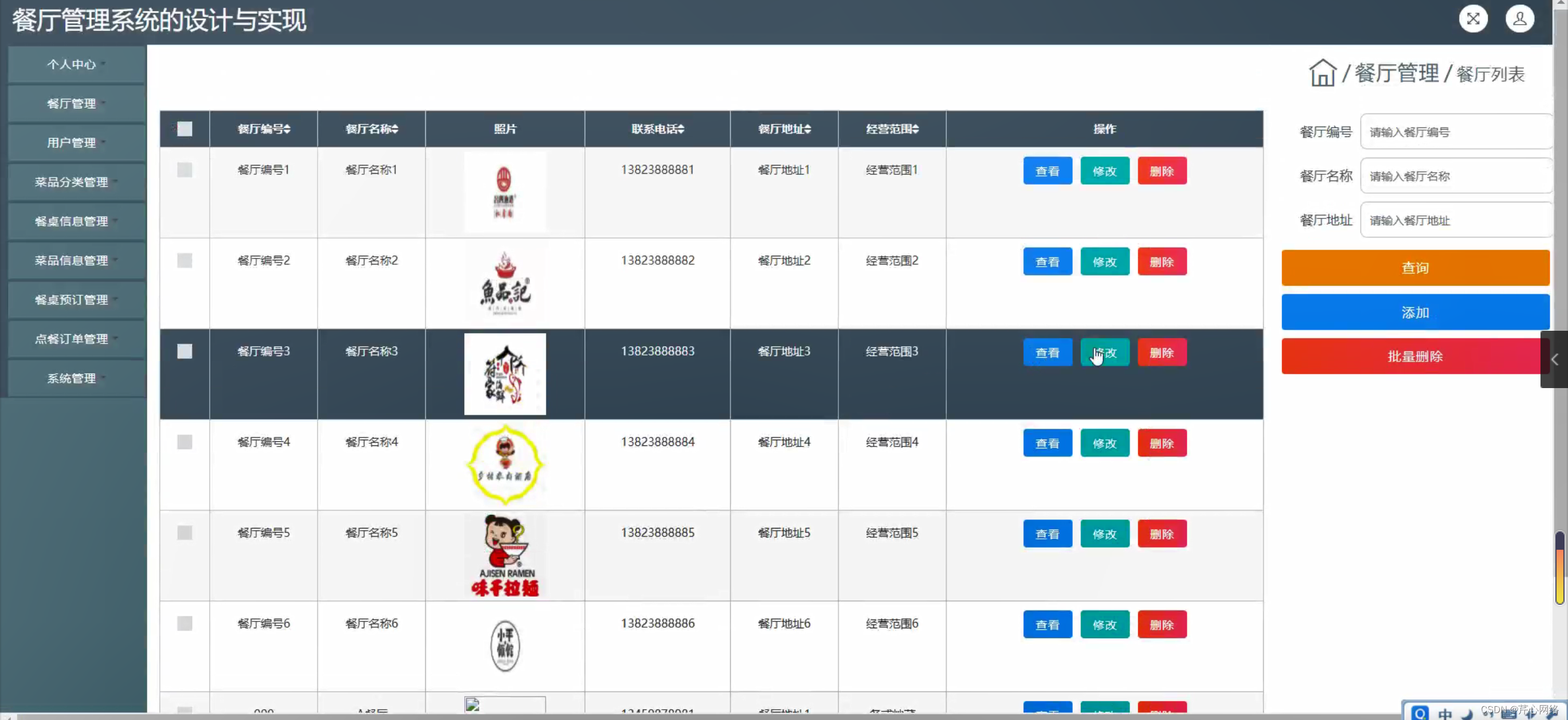Sort by 经营范围 column arrows
Image resolution: width=1568 pixels, height=720 pixels.
pyautogui.click(x=915, y=129)
